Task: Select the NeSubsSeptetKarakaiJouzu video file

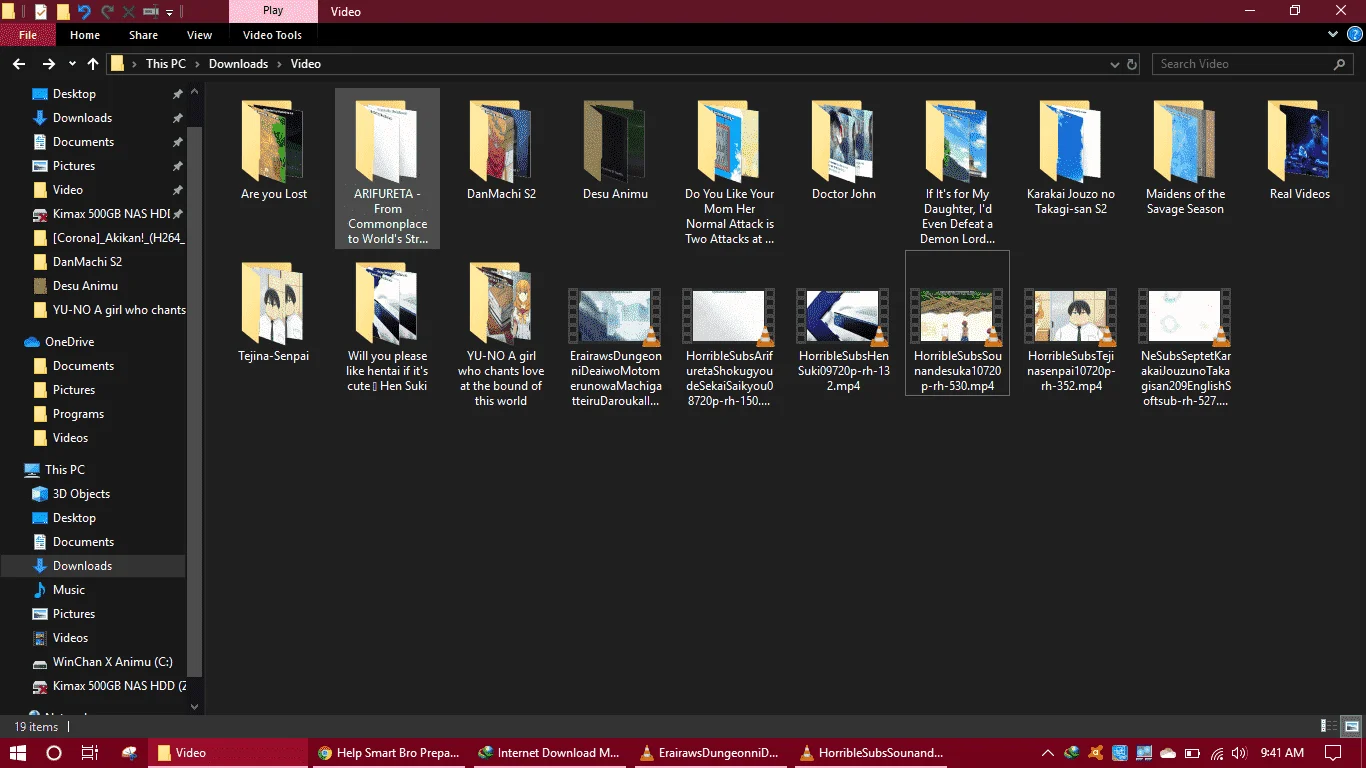Action: 1185,348
